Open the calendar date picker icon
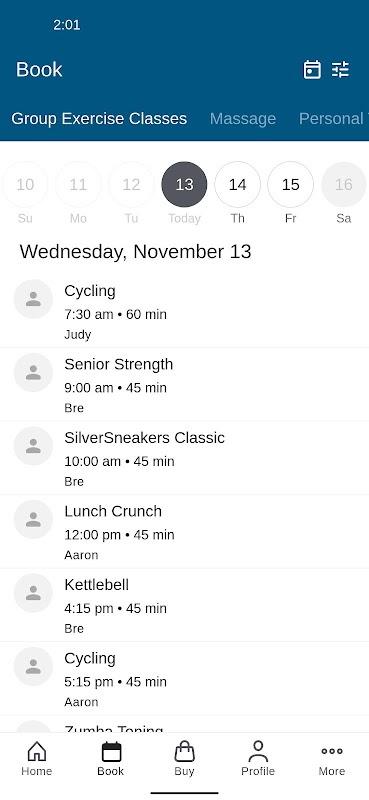369x800 pixels. tap(312, 69)
